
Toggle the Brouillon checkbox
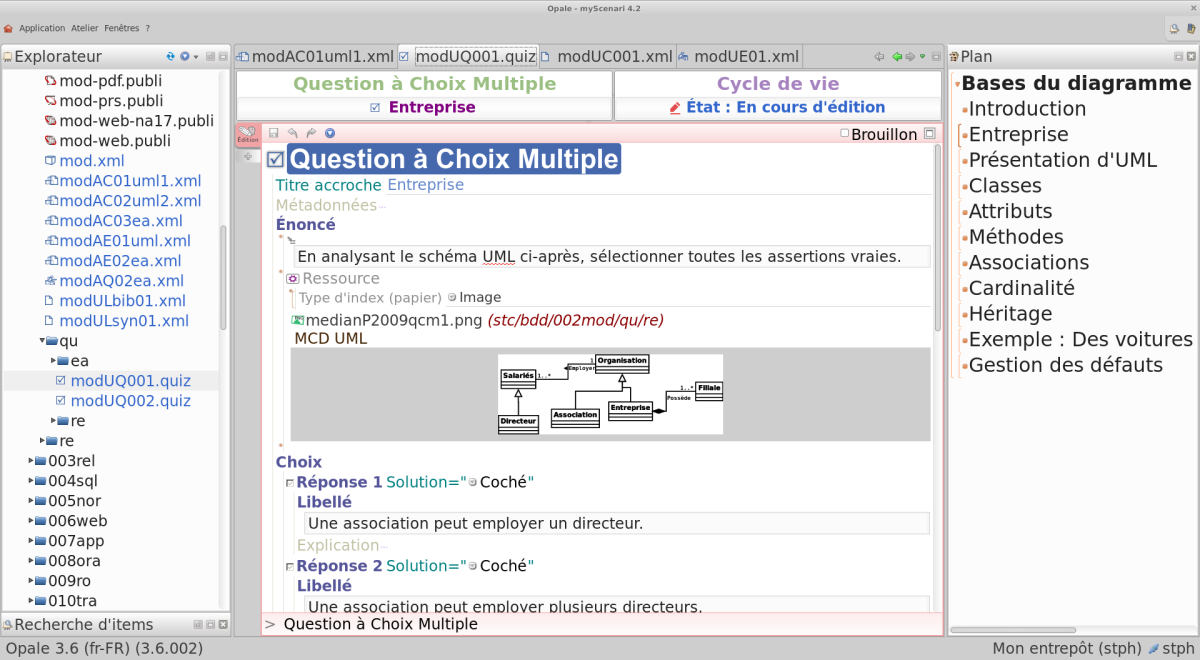pyautogui.click(x=845, y=134)
